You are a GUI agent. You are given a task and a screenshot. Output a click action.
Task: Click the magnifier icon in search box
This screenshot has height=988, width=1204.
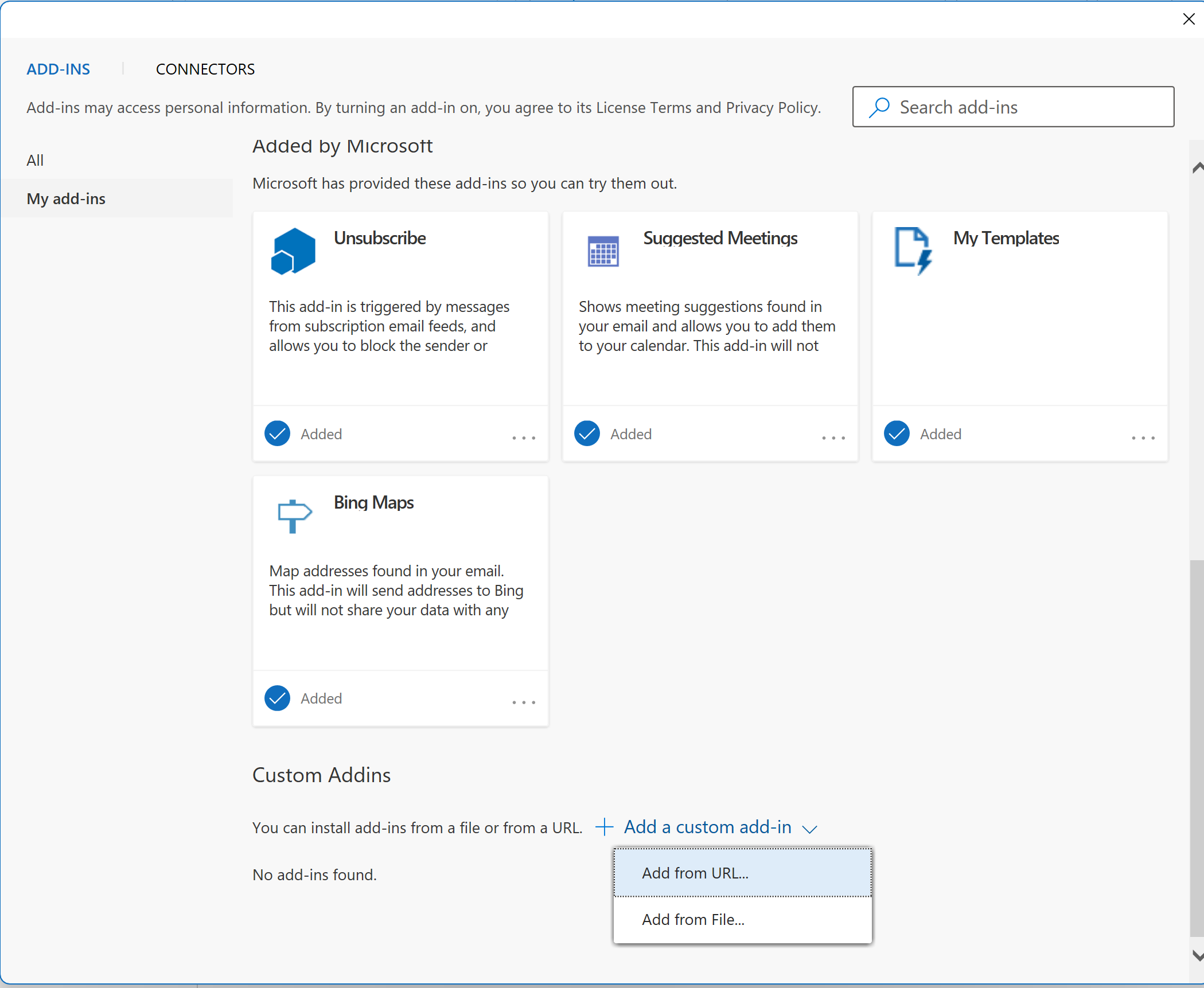[879, 107]
